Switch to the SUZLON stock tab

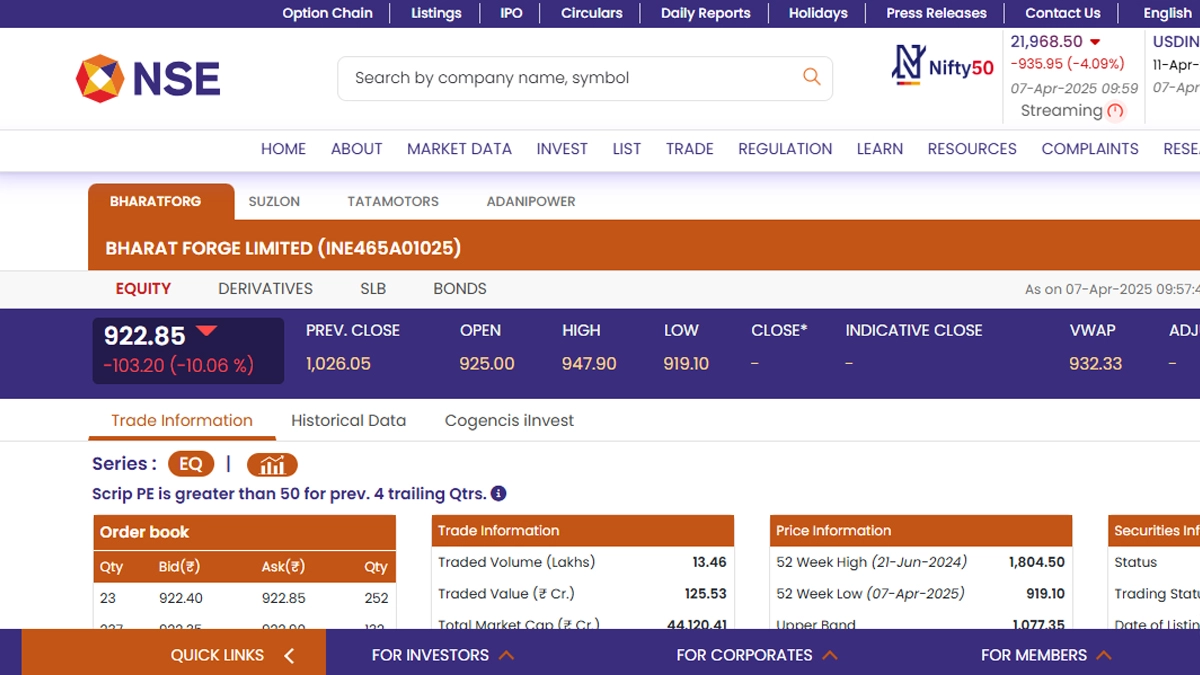point(274,201)
